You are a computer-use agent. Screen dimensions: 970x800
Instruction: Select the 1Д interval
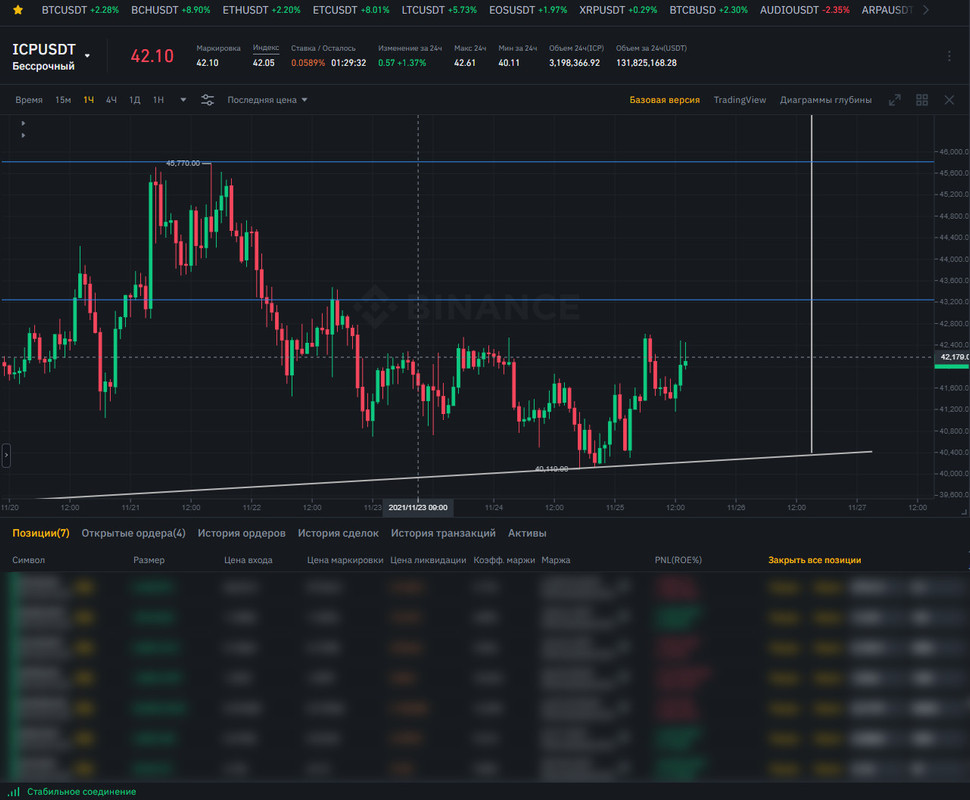click(135, 100)
